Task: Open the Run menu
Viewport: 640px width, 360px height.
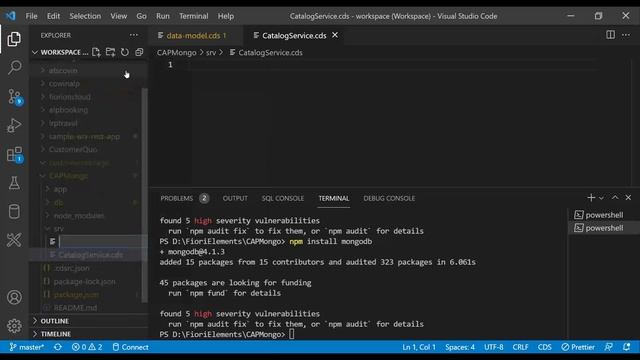Action: click(x=162, y=16)
